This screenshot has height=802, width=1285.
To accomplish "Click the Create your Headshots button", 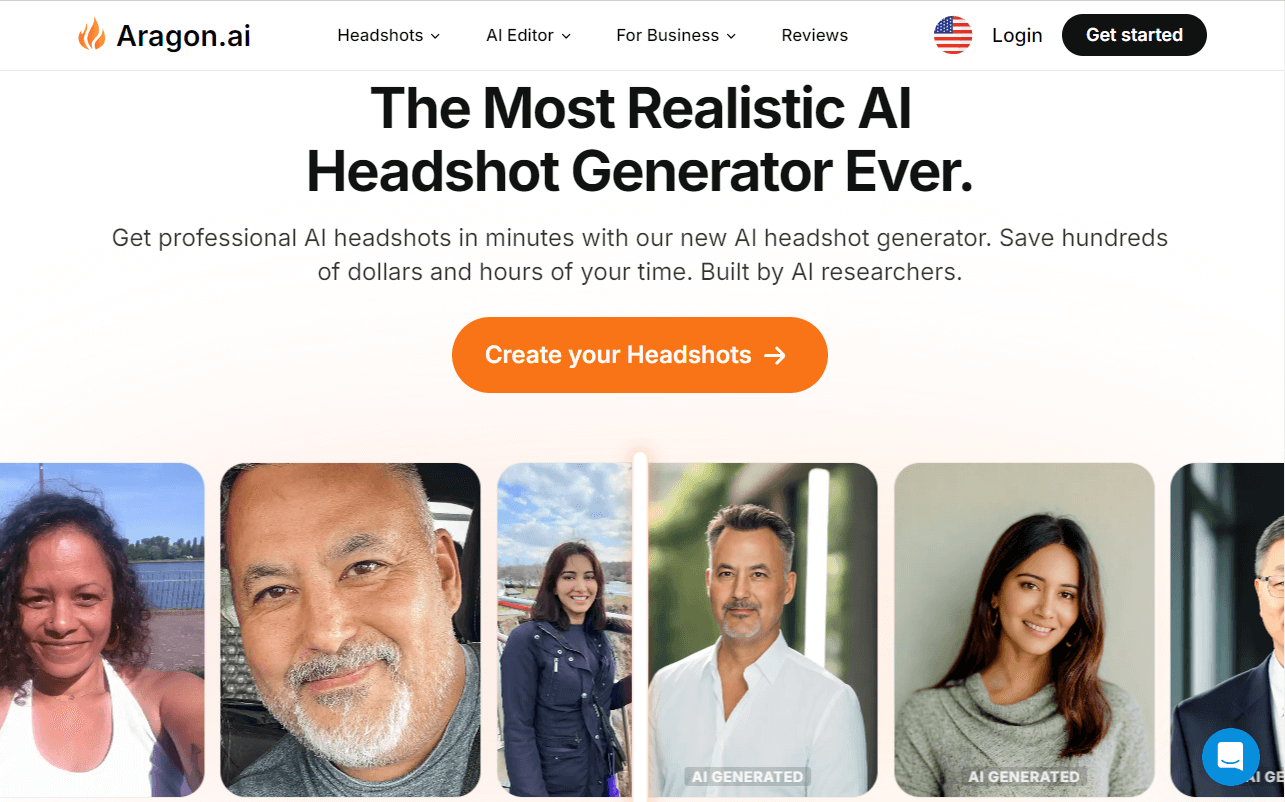I will coord(640,355).
